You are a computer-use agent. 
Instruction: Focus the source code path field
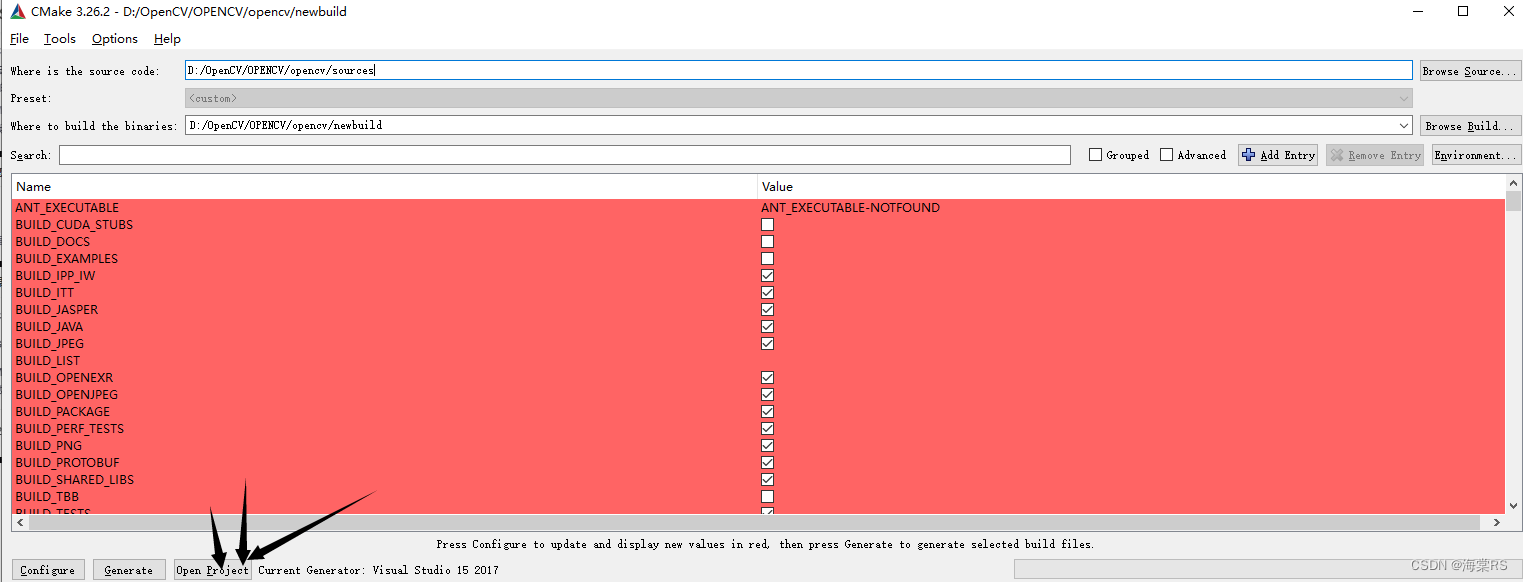pyautogui.click(x=799, y=70)
